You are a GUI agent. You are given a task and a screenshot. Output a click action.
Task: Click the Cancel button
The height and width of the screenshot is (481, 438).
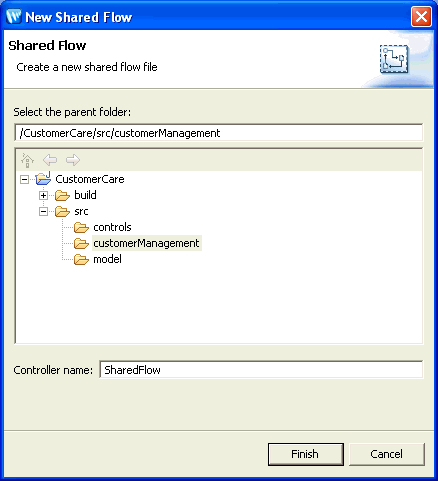pos(387,454)
